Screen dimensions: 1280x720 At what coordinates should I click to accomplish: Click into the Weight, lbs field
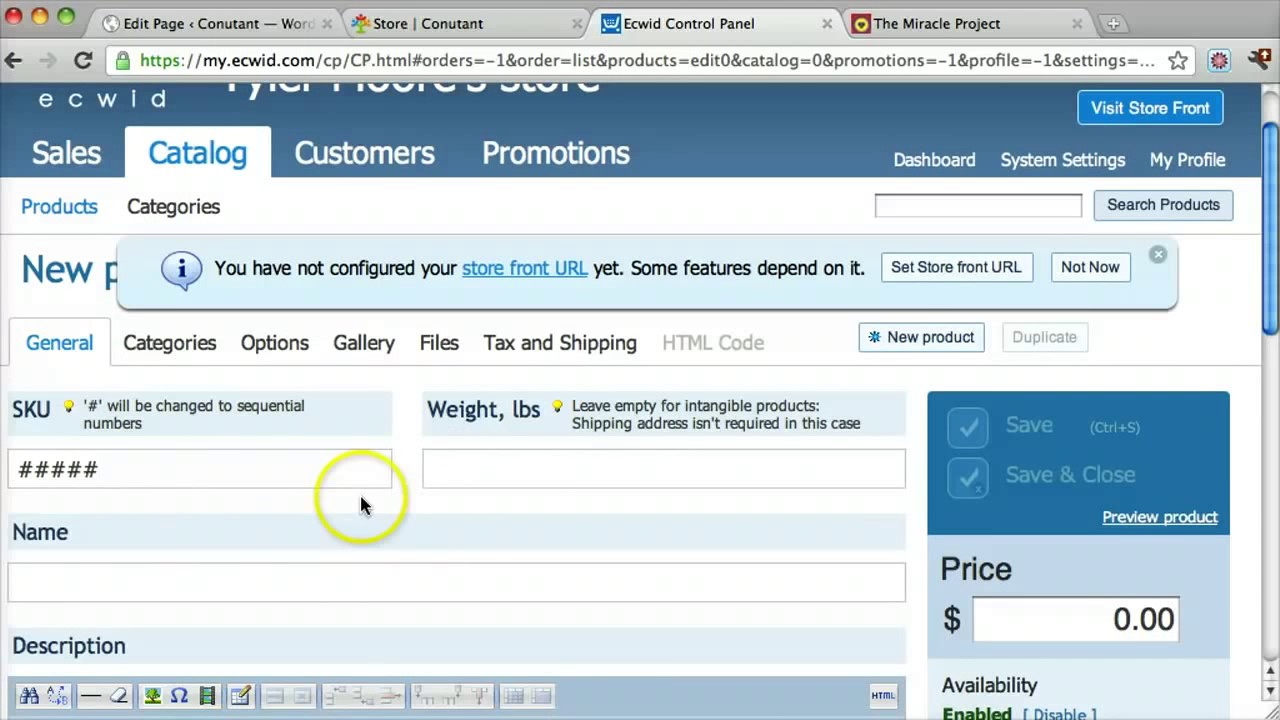coord(664,469)
